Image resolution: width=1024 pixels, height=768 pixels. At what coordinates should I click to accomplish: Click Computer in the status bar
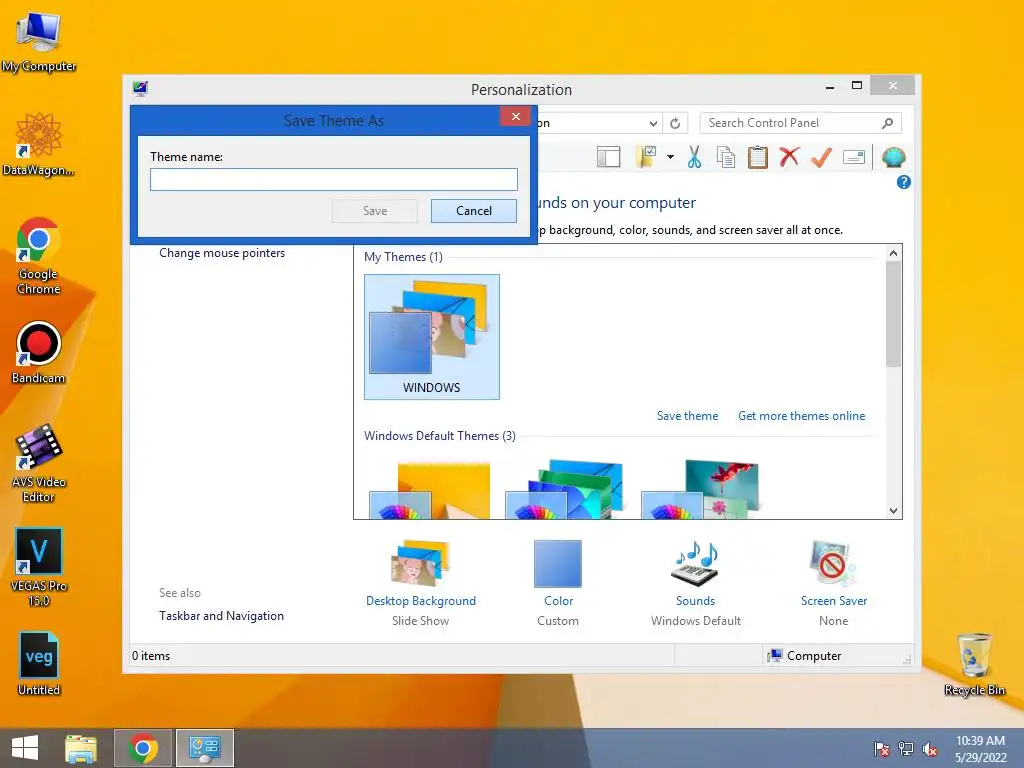pos(805,656)
